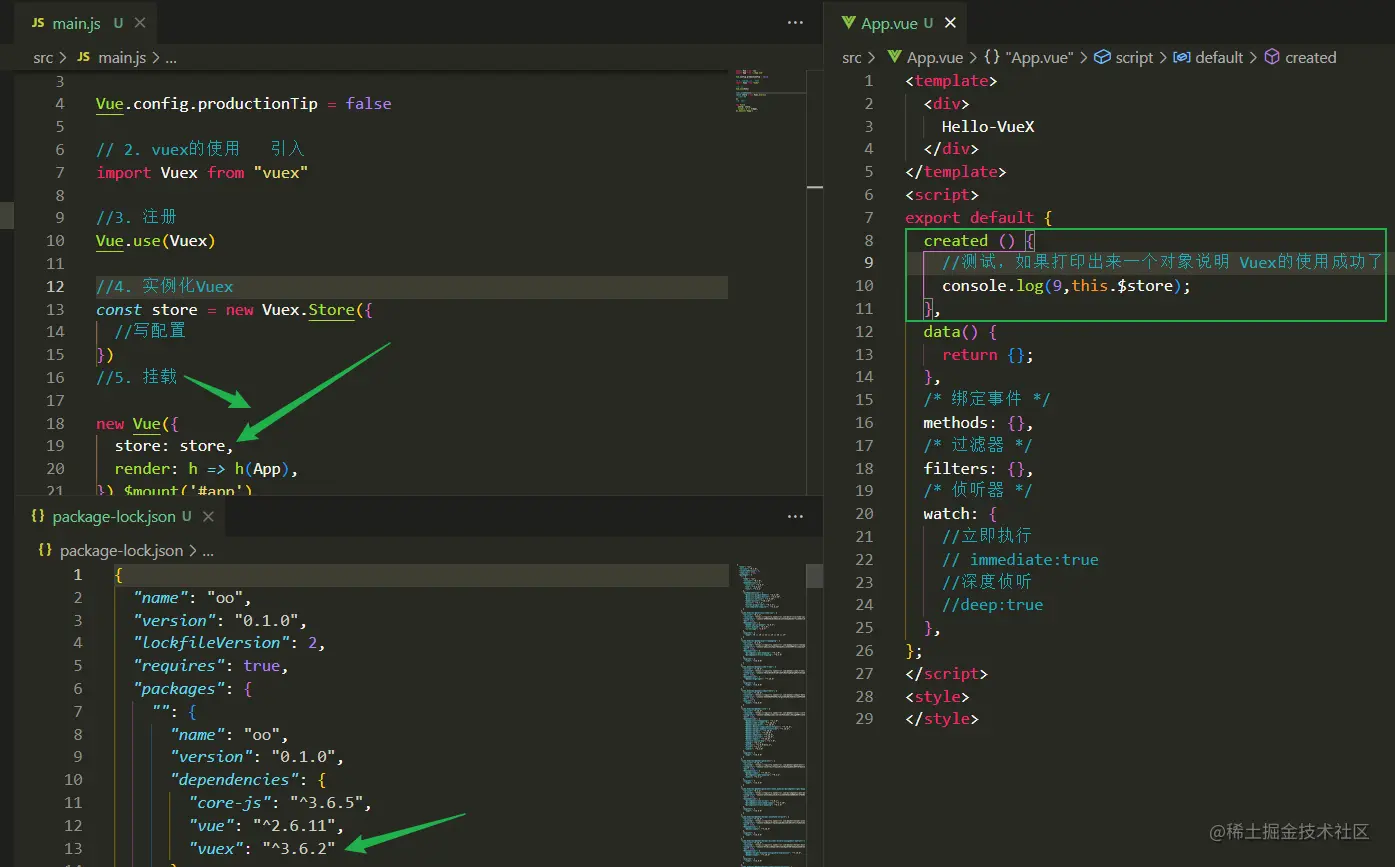1395x867 pixels.
Task: Open More Actions menu above main.js editor
Action: coord(795,22)
